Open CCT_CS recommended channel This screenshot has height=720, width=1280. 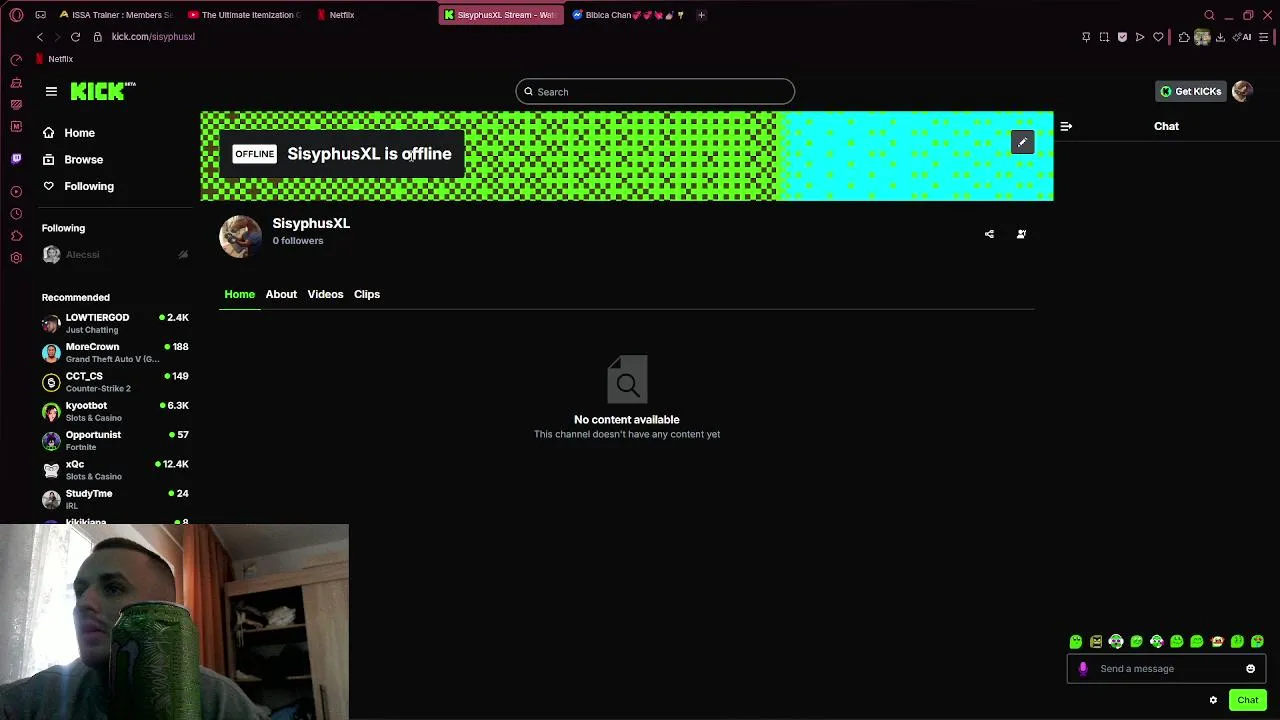[x=115, y=382]
